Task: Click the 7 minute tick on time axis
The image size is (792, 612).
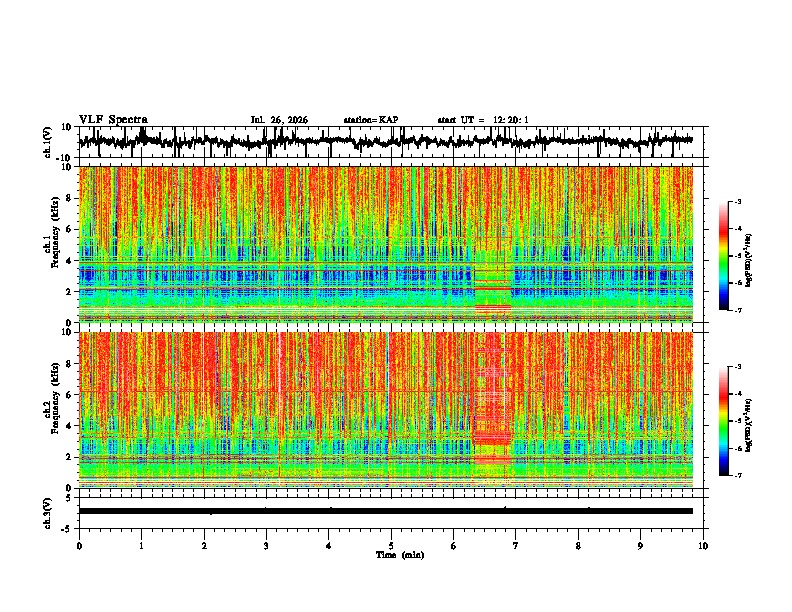Action: 516,546
